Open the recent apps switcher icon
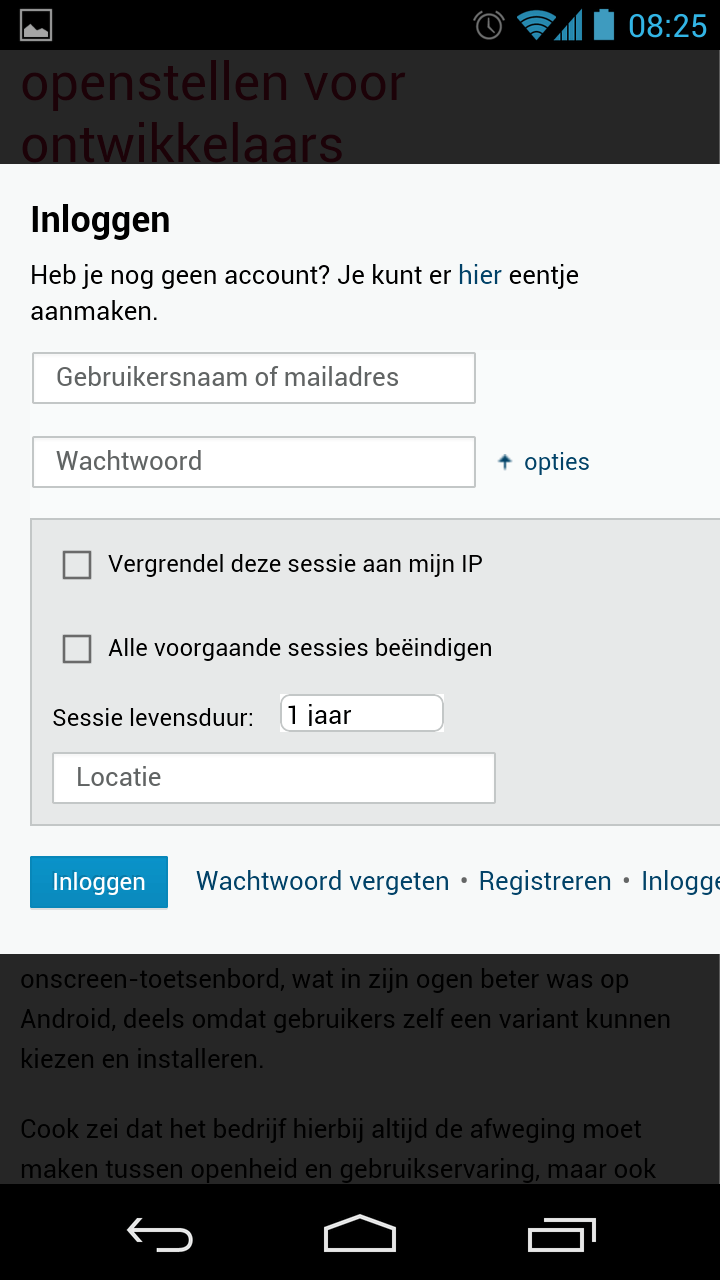This screenshot has height=1280, width=720. 560,1236
